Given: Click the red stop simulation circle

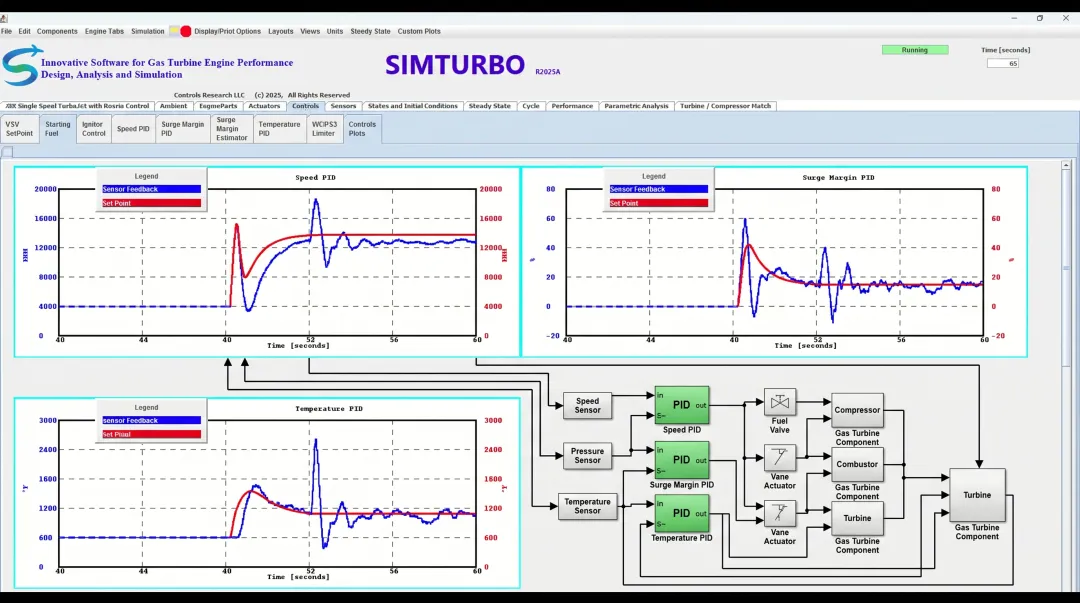Looking at the screenshot, I should tap(185, 31).
